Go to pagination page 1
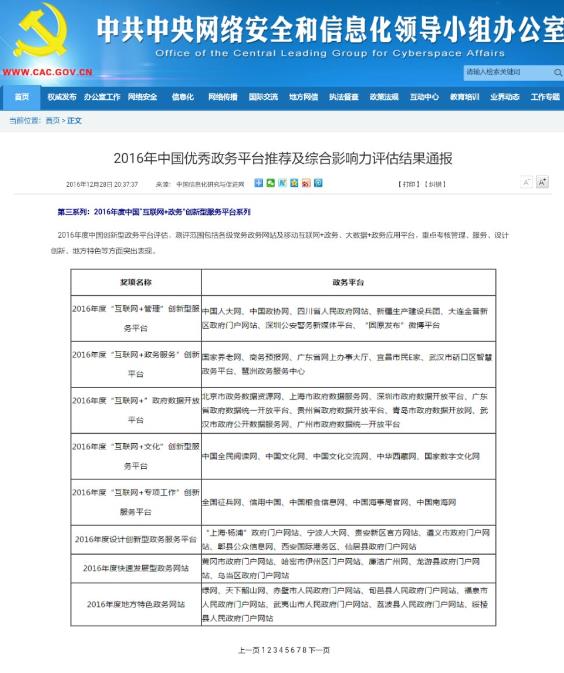 click(x=264, y=650)
